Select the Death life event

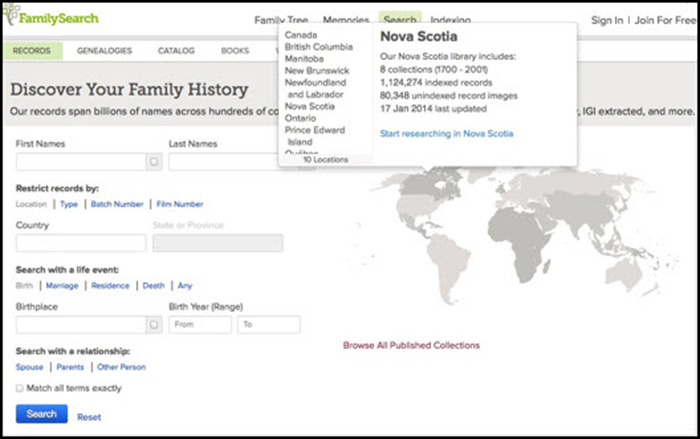(x=154, y=286)
